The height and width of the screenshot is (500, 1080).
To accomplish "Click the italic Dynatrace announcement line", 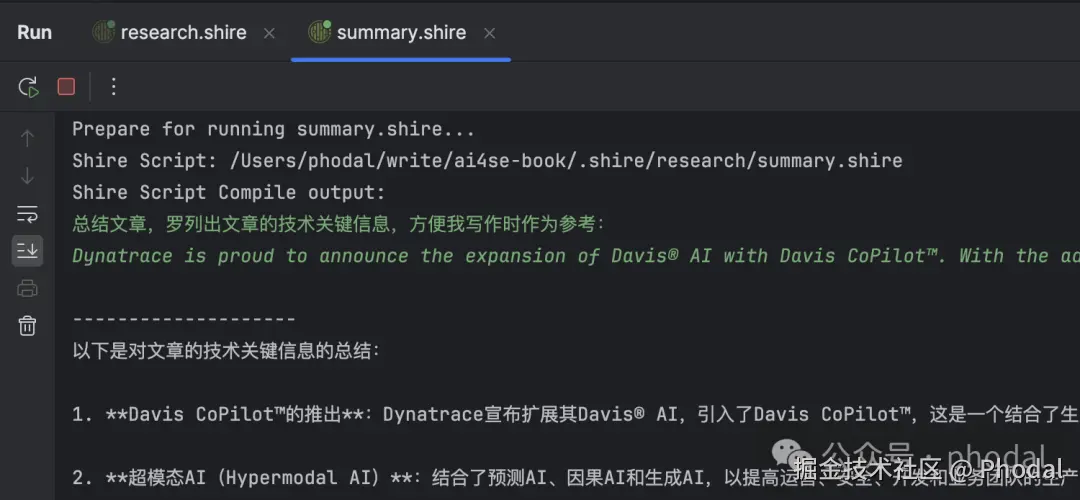I will click(576, 256).
